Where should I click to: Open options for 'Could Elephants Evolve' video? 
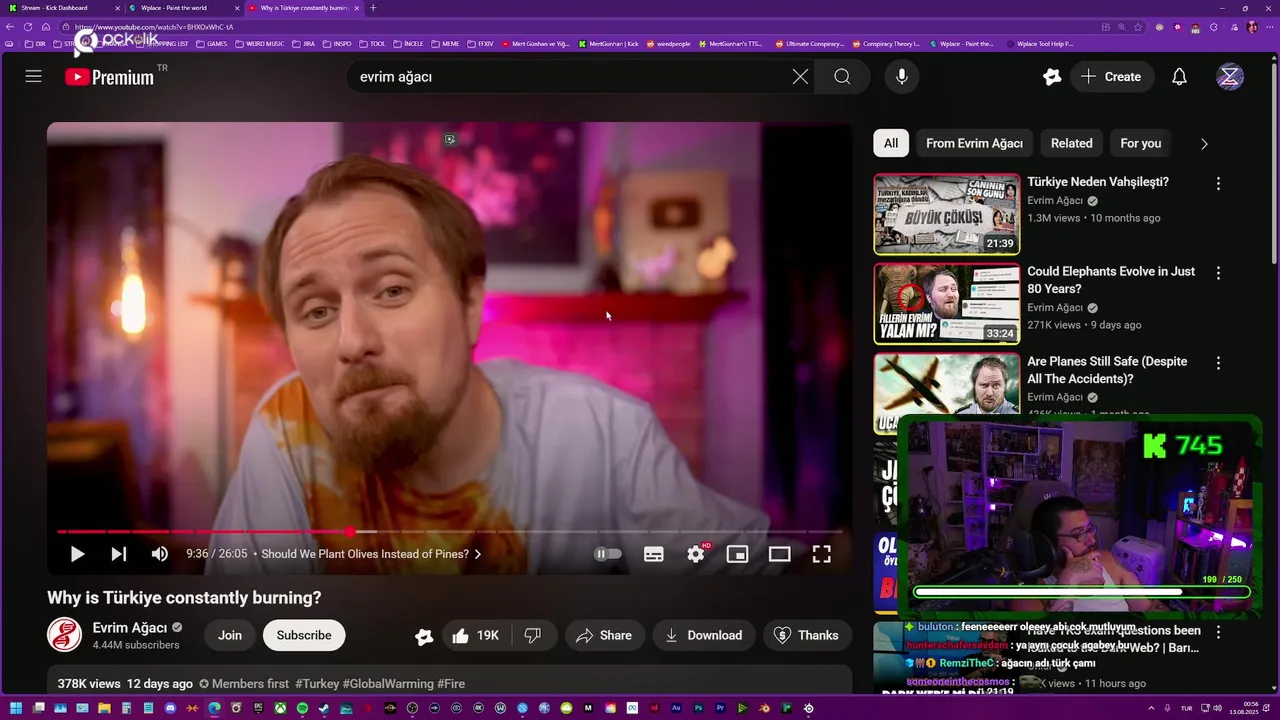tap(1218, 273)
